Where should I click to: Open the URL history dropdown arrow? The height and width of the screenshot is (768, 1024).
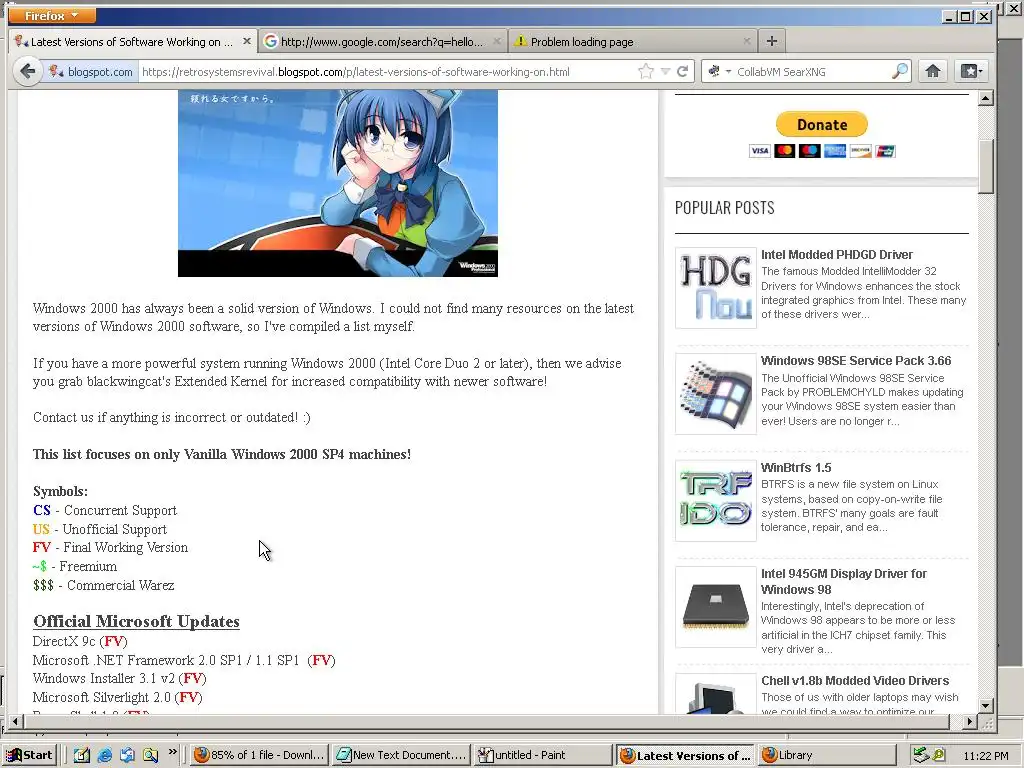pos(665,71)
